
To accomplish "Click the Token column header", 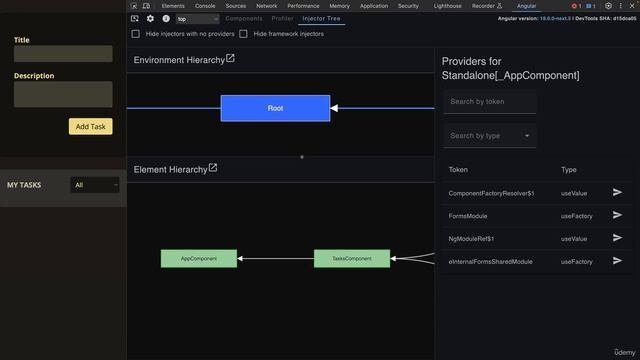I will (458, 169).
